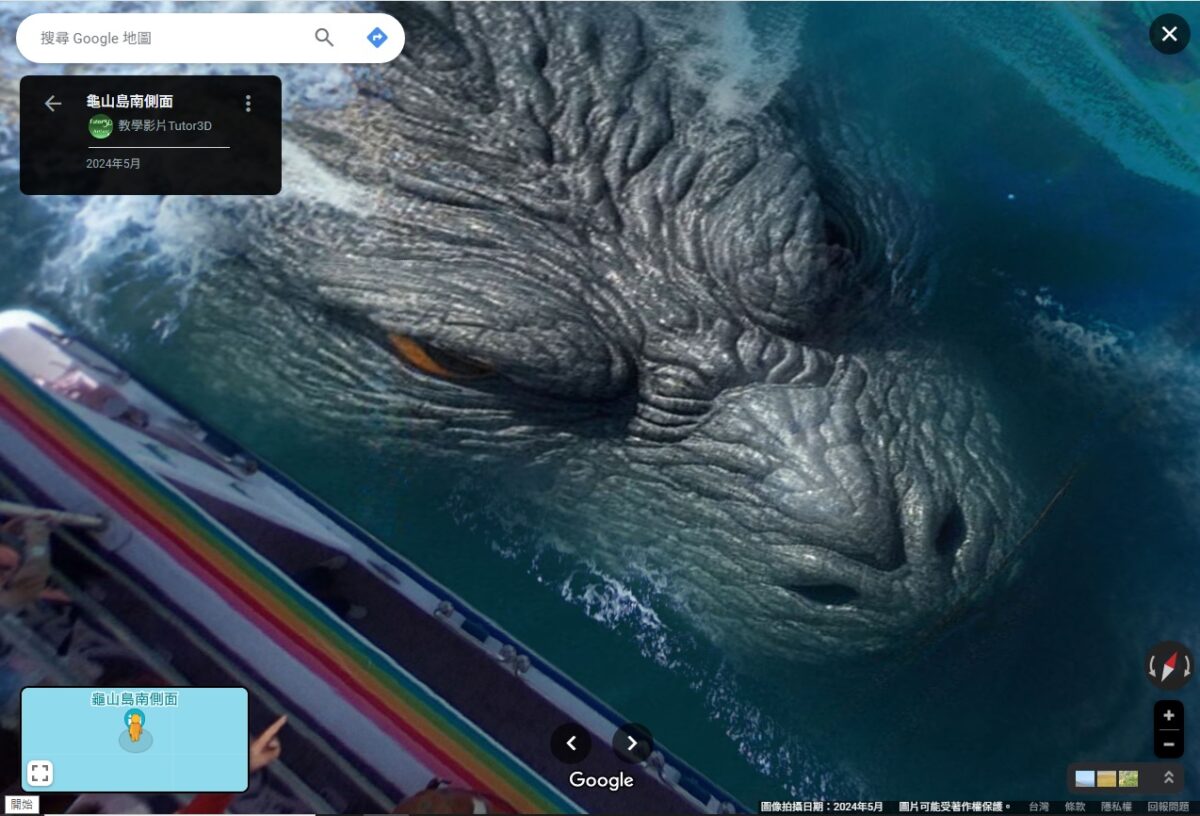1200x816 pixels.
Task: Rotate view counterclockwise on the compass
Action: (x=1152, y=666)
